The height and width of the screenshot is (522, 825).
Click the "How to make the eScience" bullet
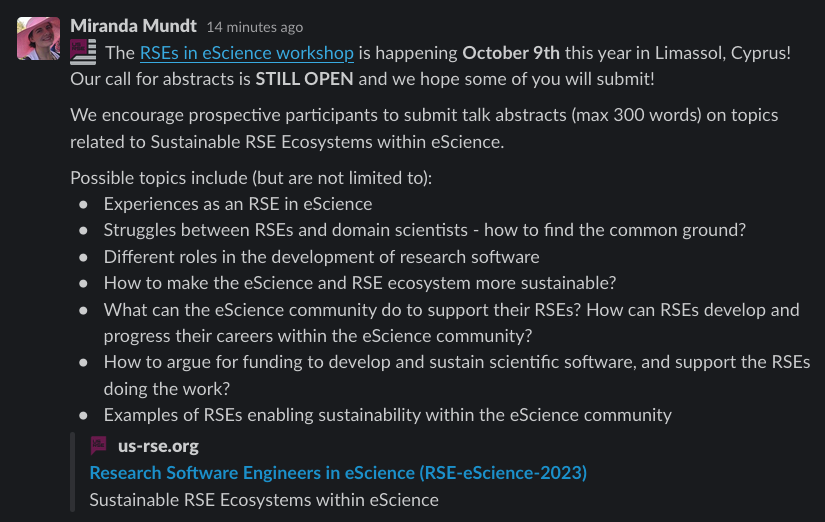(x=359, y=282)
